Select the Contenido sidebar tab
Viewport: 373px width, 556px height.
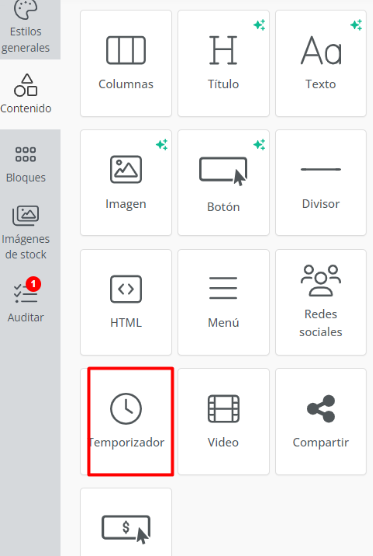[26, 94]
